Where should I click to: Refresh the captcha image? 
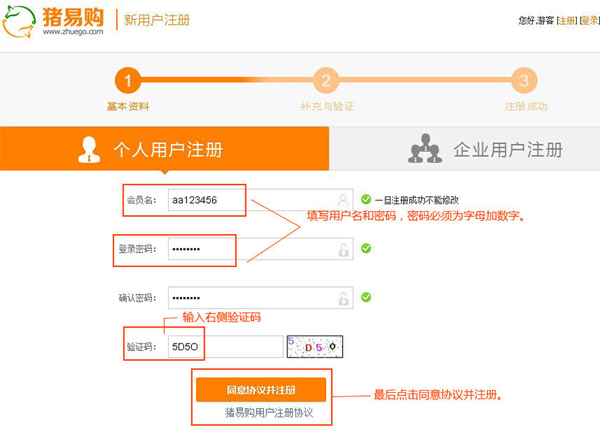[x=315, y=346]
